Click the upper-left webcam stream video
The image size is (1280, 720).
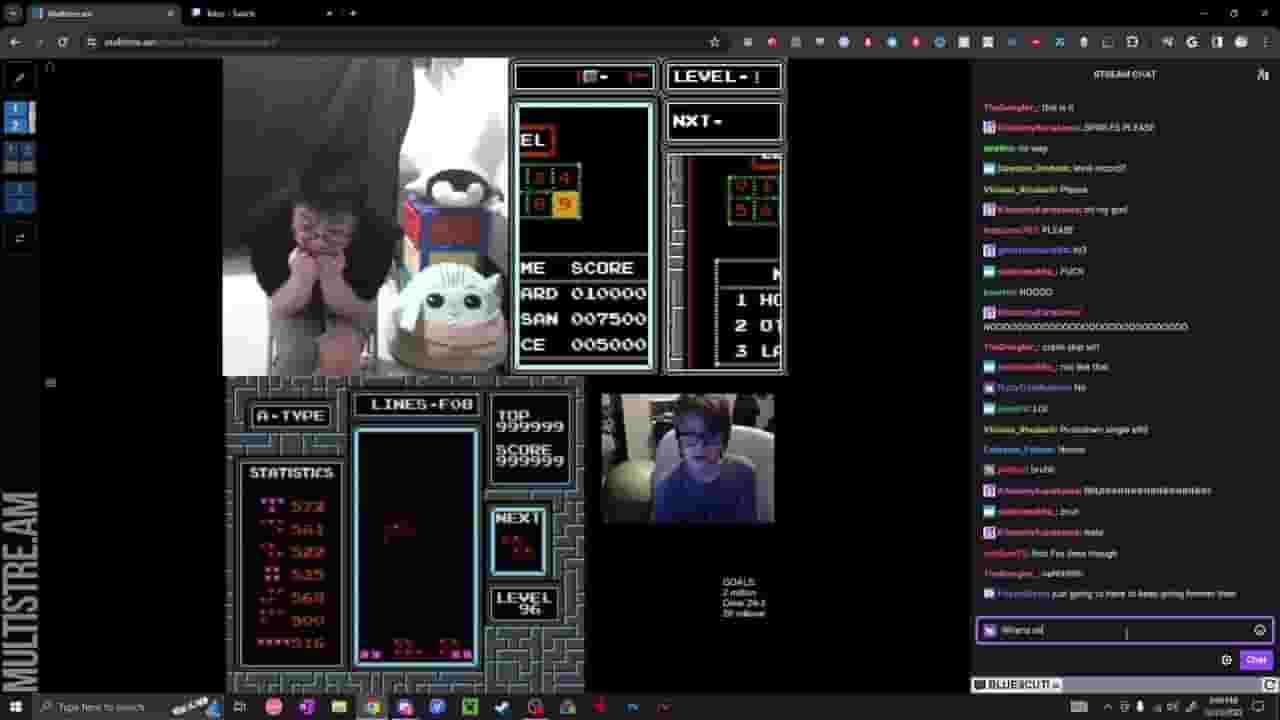[365, 216]
